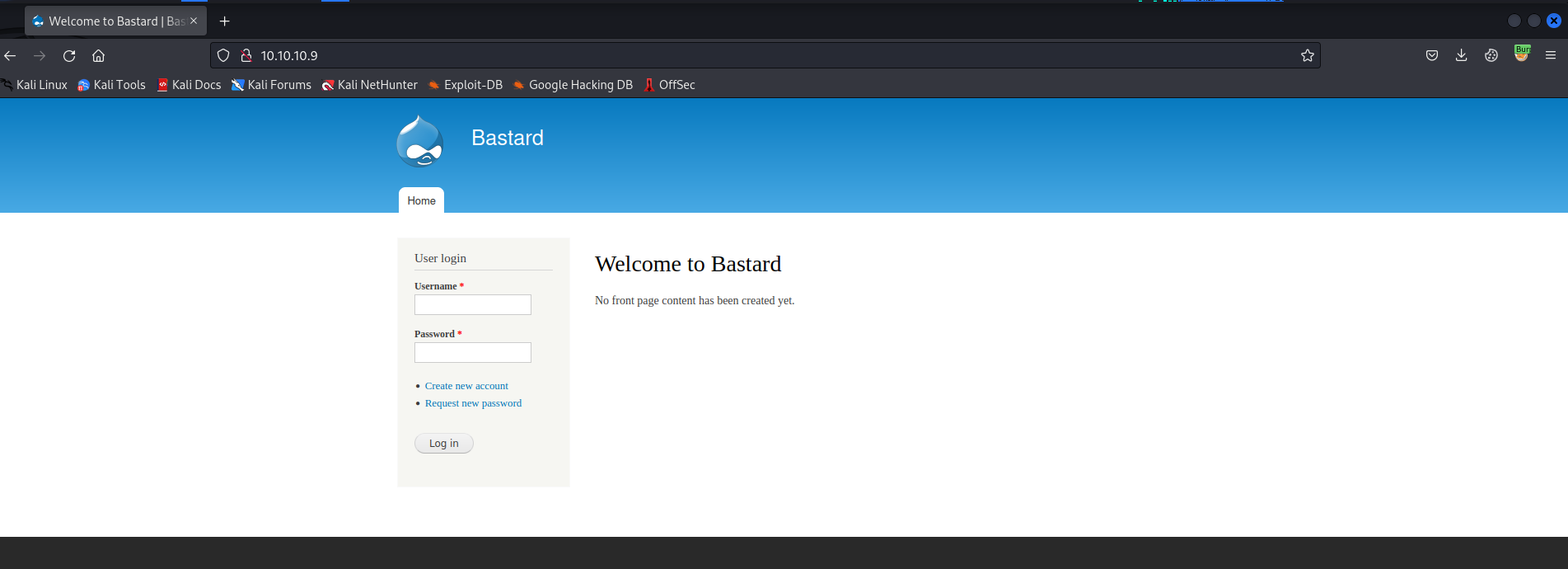1568x569 pixels.
Task: Click the browser back arrow
Action: click(10, 55)
